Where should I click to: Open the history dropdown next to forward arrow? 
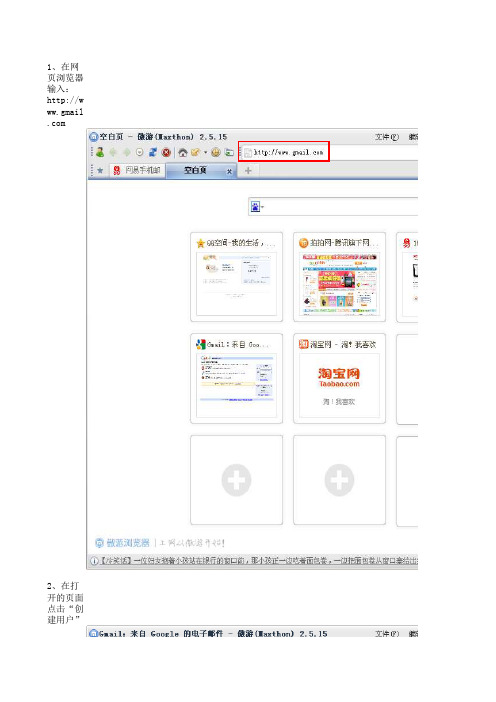click(139, 152)
